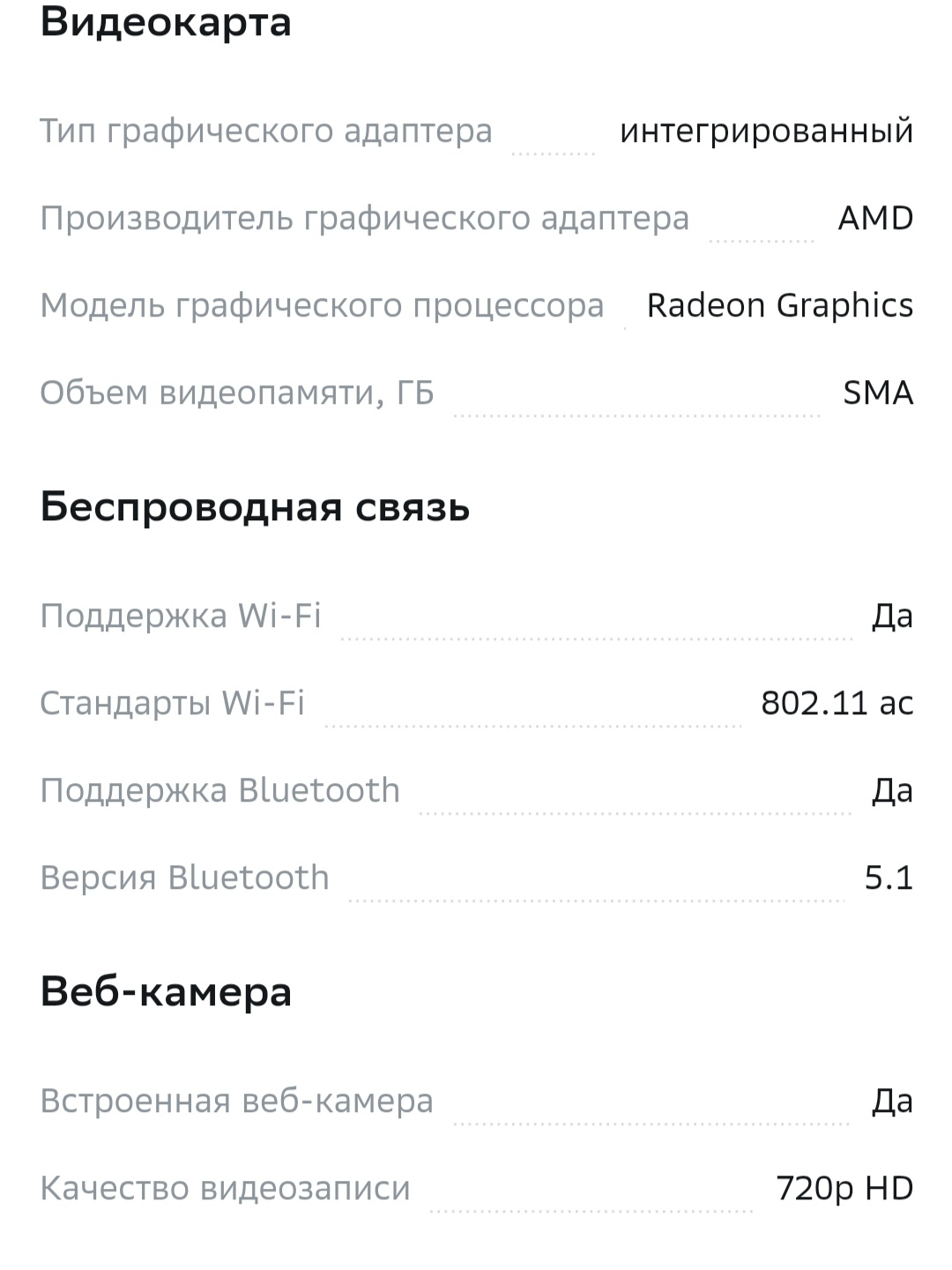Select the Модель графического процессора label
The width and height of the screenshot is (952, 1270).
pyautogui.click(x=322, y=305)
